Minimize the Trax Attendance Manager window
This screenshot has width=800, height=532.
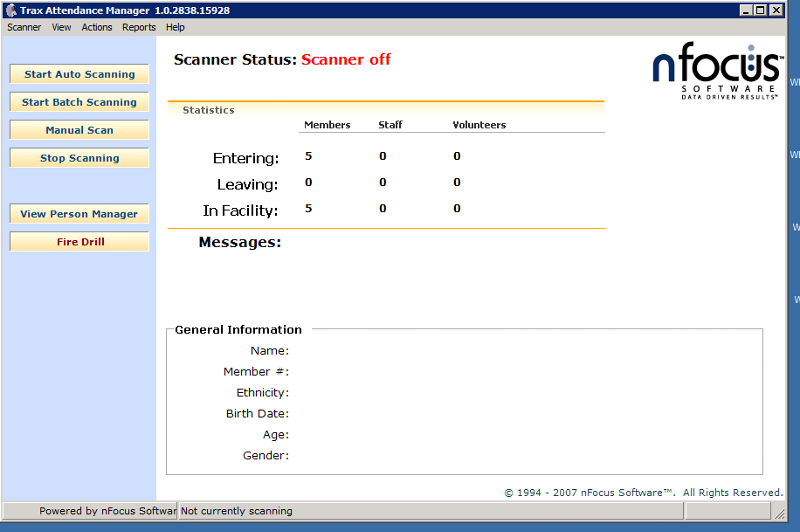[x=746, y=10]
